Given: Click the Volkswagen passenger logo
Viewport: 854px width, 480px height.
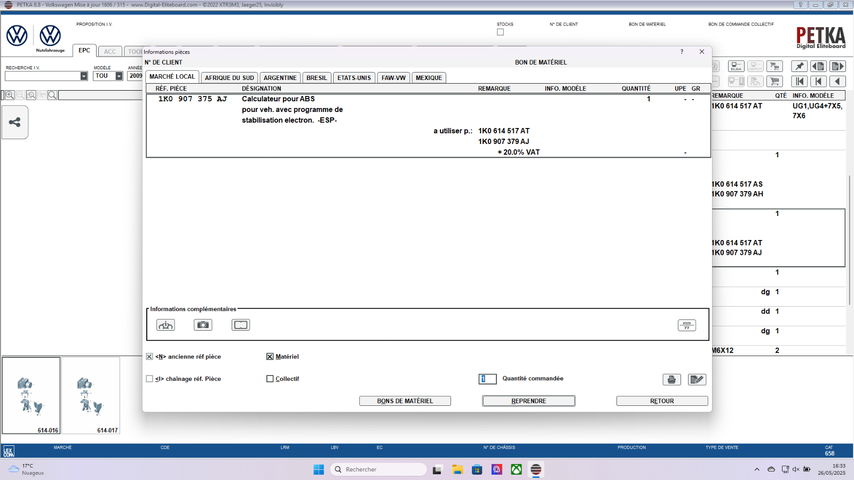Looking at the screenshot, I should (x=17, y=35).
